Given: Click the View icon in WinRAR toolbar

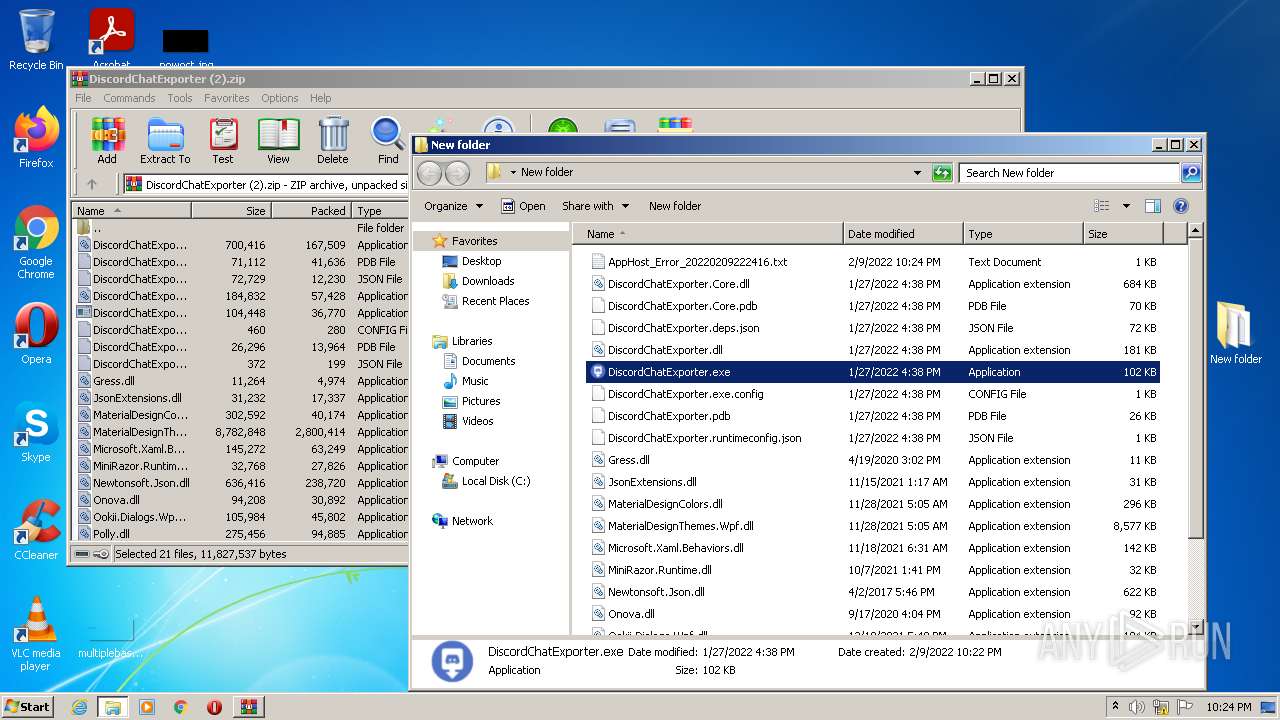Looking at the screenshot, I should click(278, 141).
